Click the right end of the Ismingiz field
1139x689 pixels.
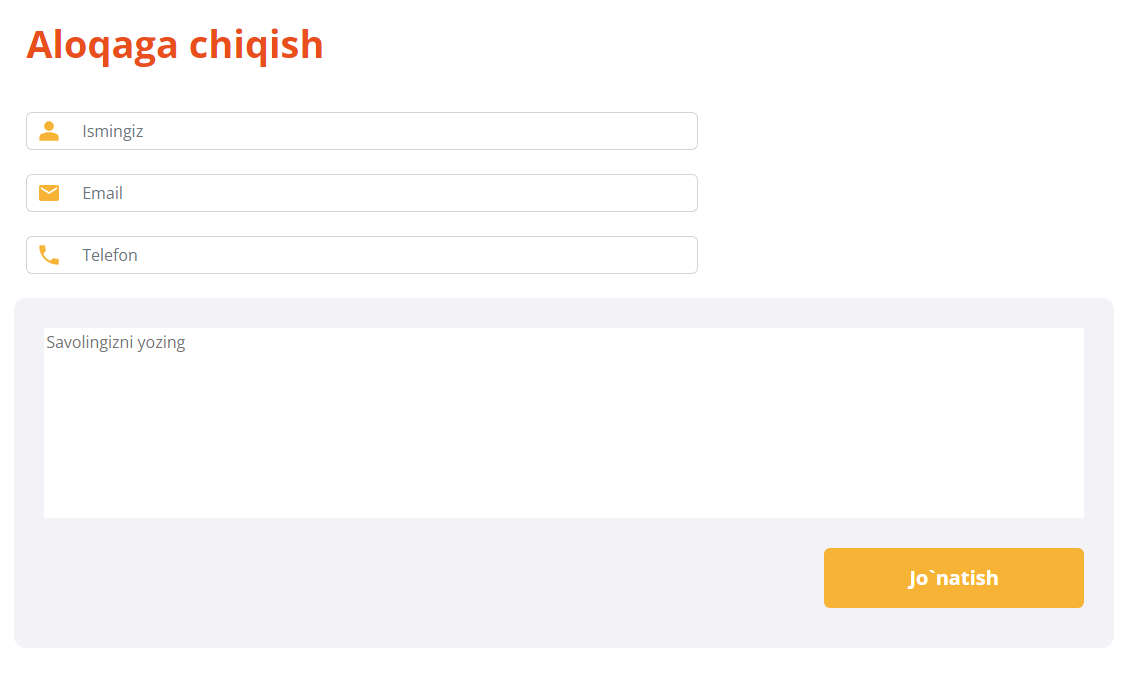coord(680,131)
